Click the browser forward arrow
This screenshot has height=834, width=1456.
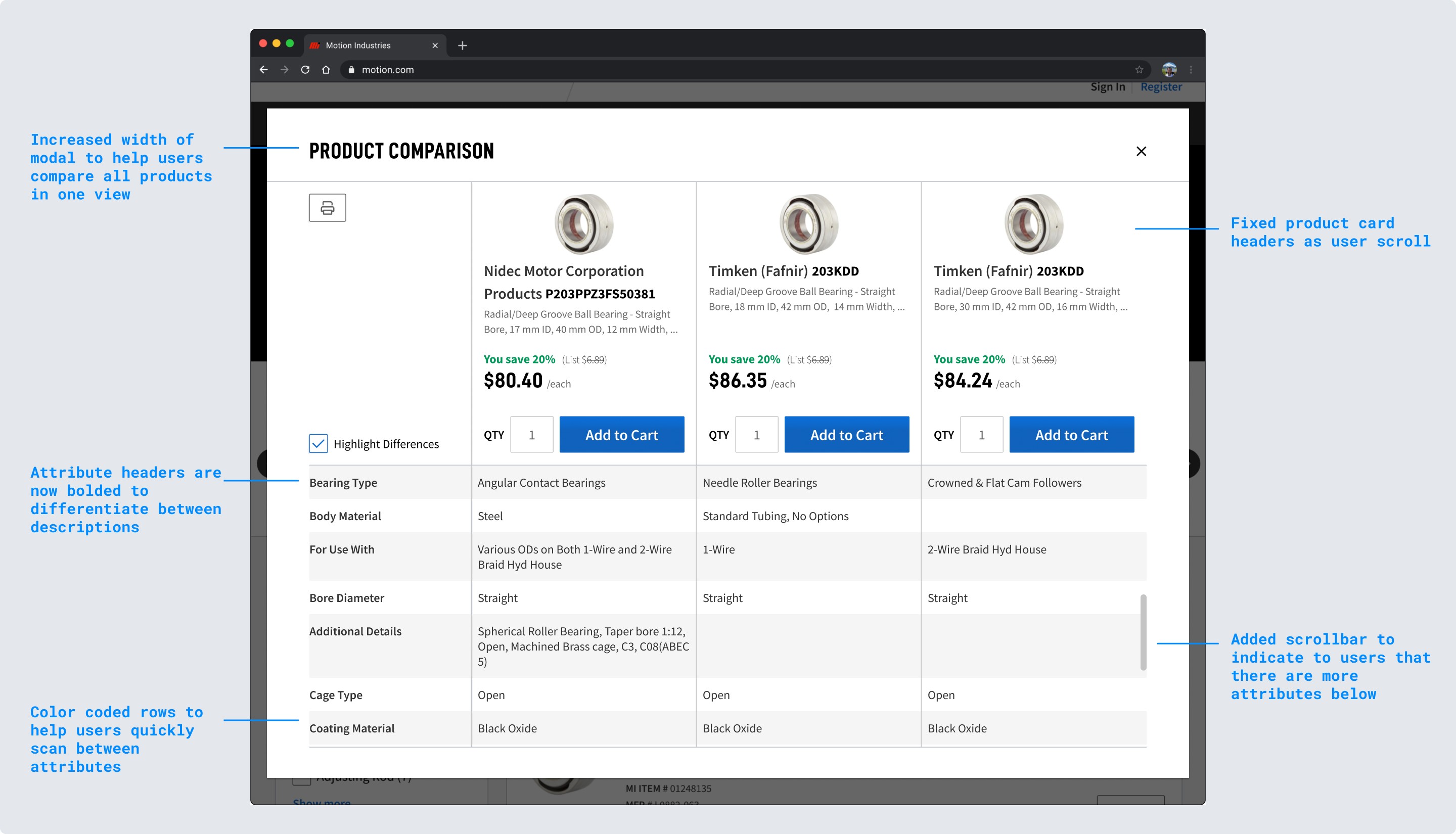(x=284, y=69)
